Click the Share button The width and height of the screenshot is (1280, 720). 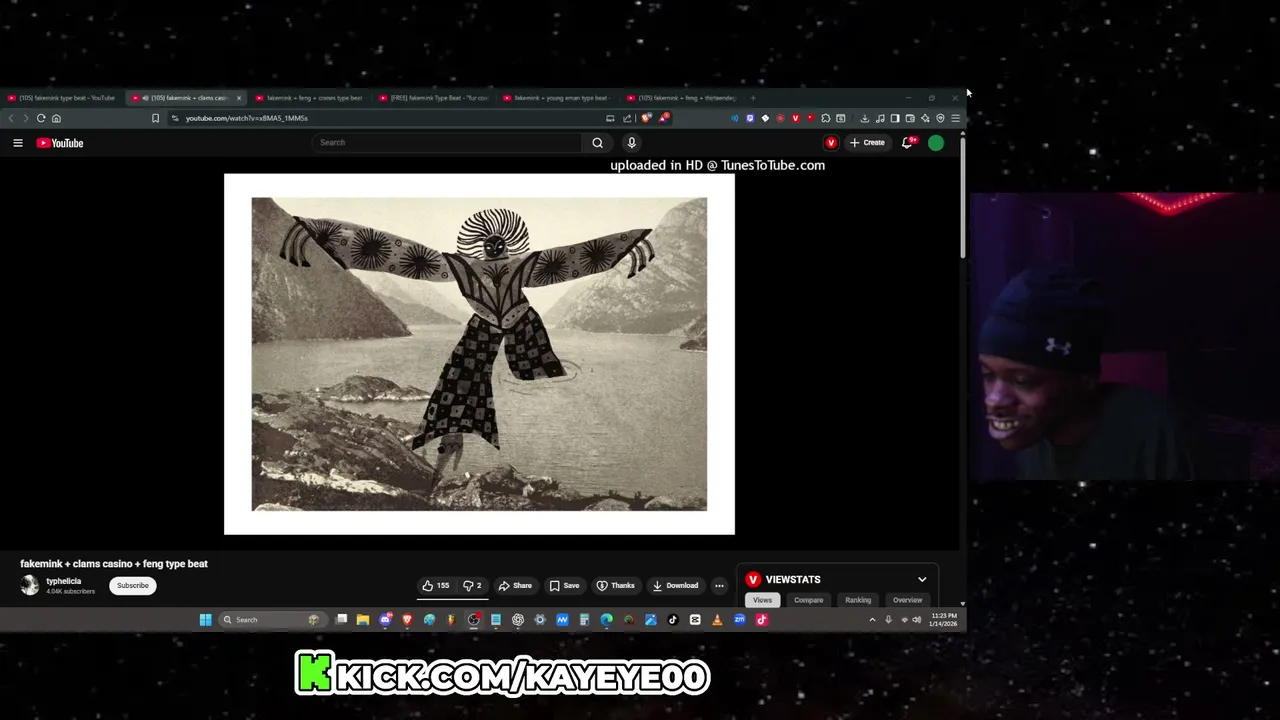515,586
